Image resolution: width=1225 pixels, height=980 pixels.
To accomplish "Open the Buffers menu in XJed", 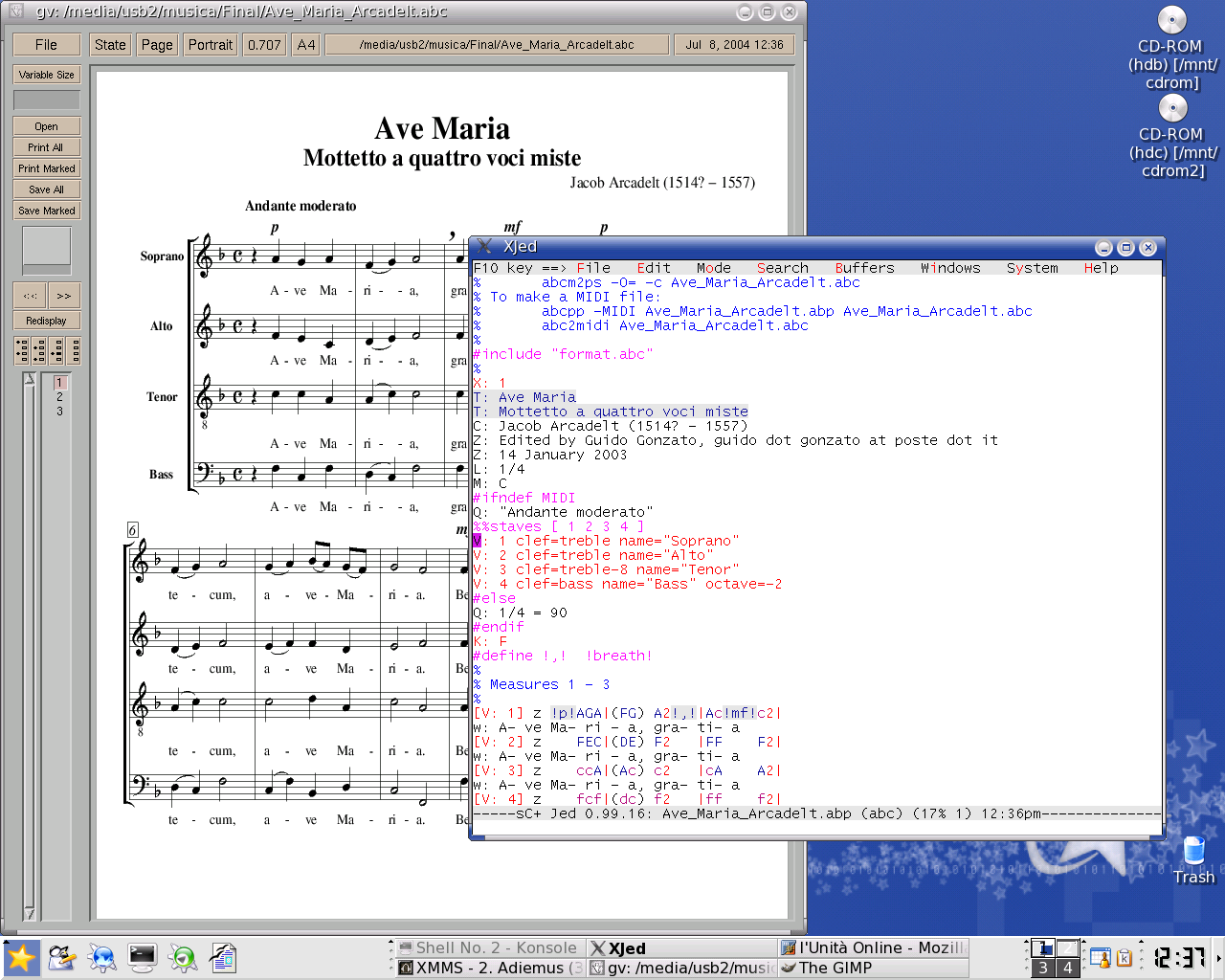I will pyautogui.click(x=864, y=268).
